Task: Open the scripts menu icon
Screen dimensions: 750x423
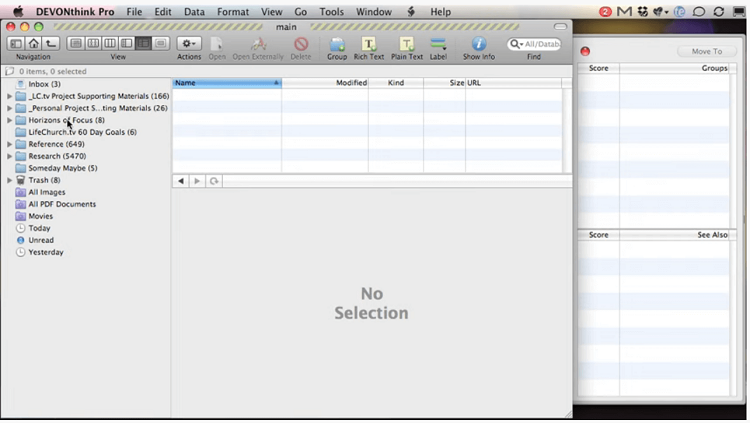Action: click(x=411, y=12)
